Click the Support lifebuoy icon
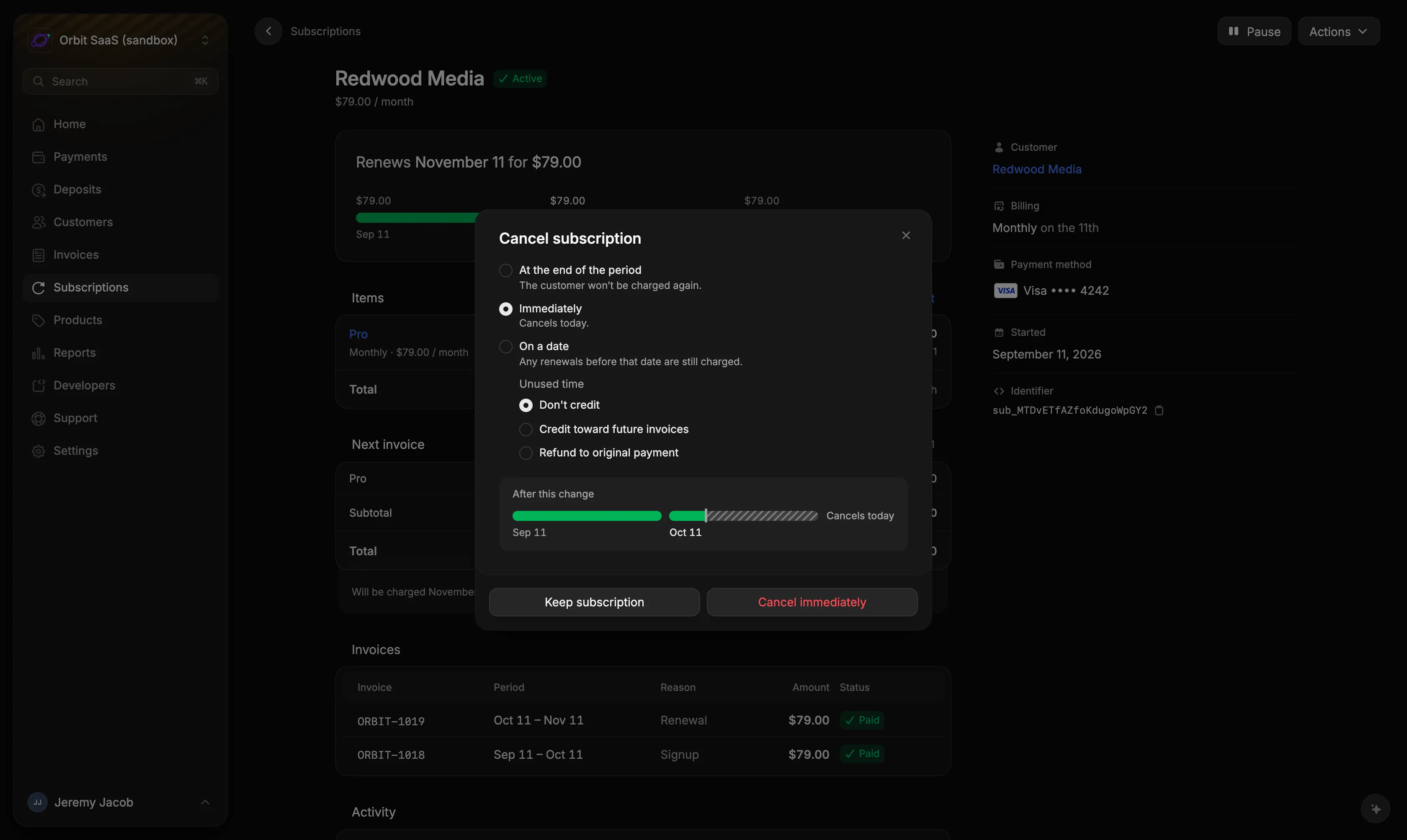 point(39,418)
